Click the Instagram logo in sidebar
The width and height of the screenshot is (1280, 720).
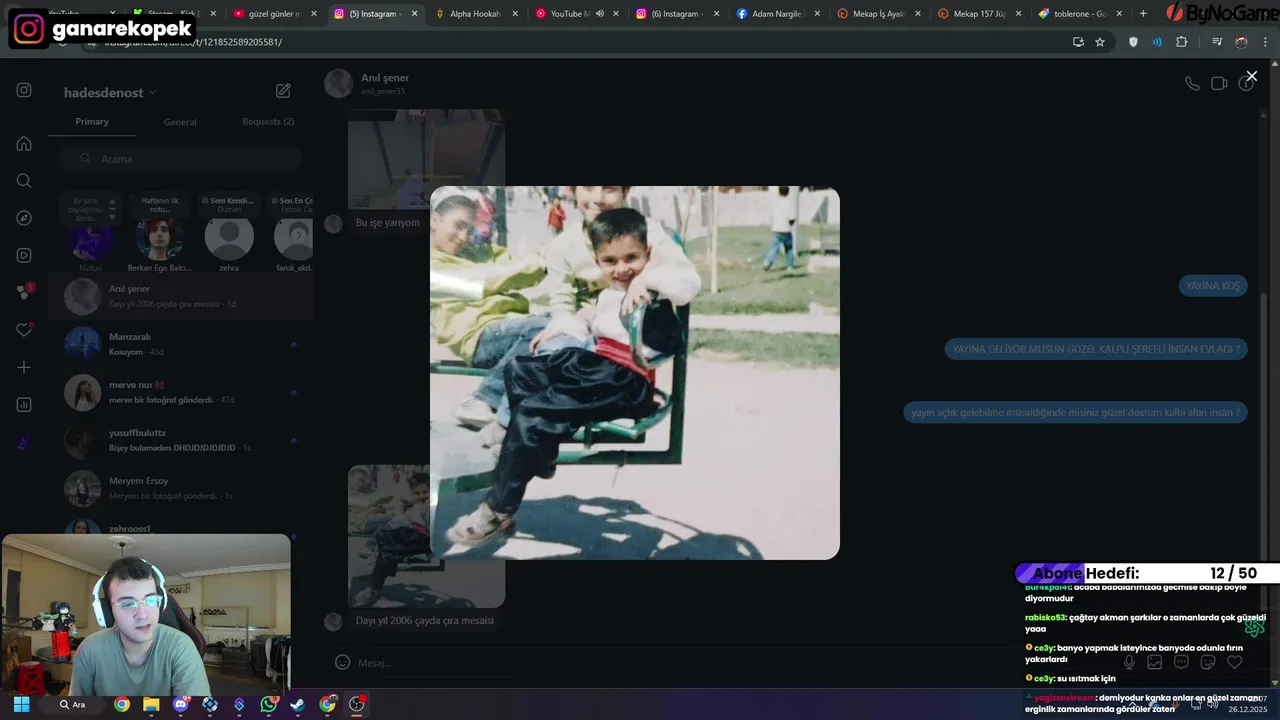tap(24, 90)
